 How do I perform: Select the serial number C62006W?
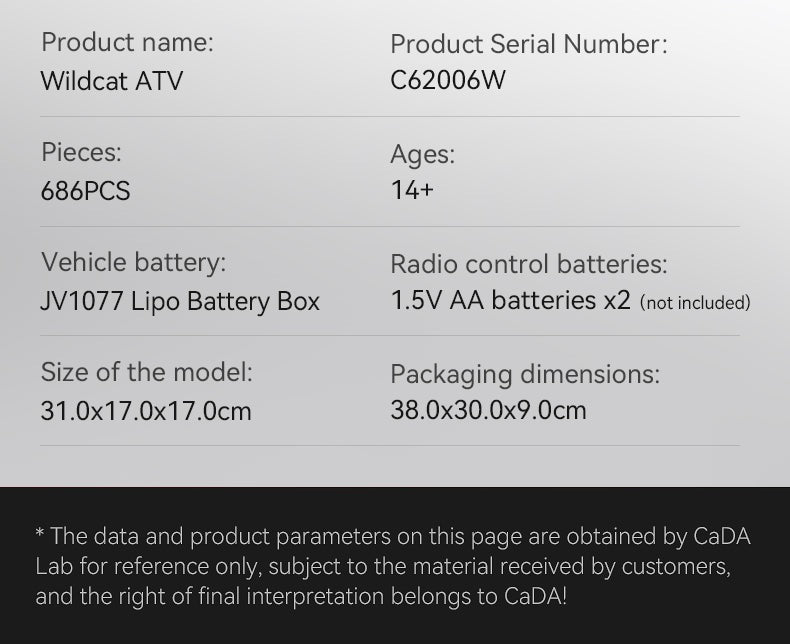[x=448, y=81]
